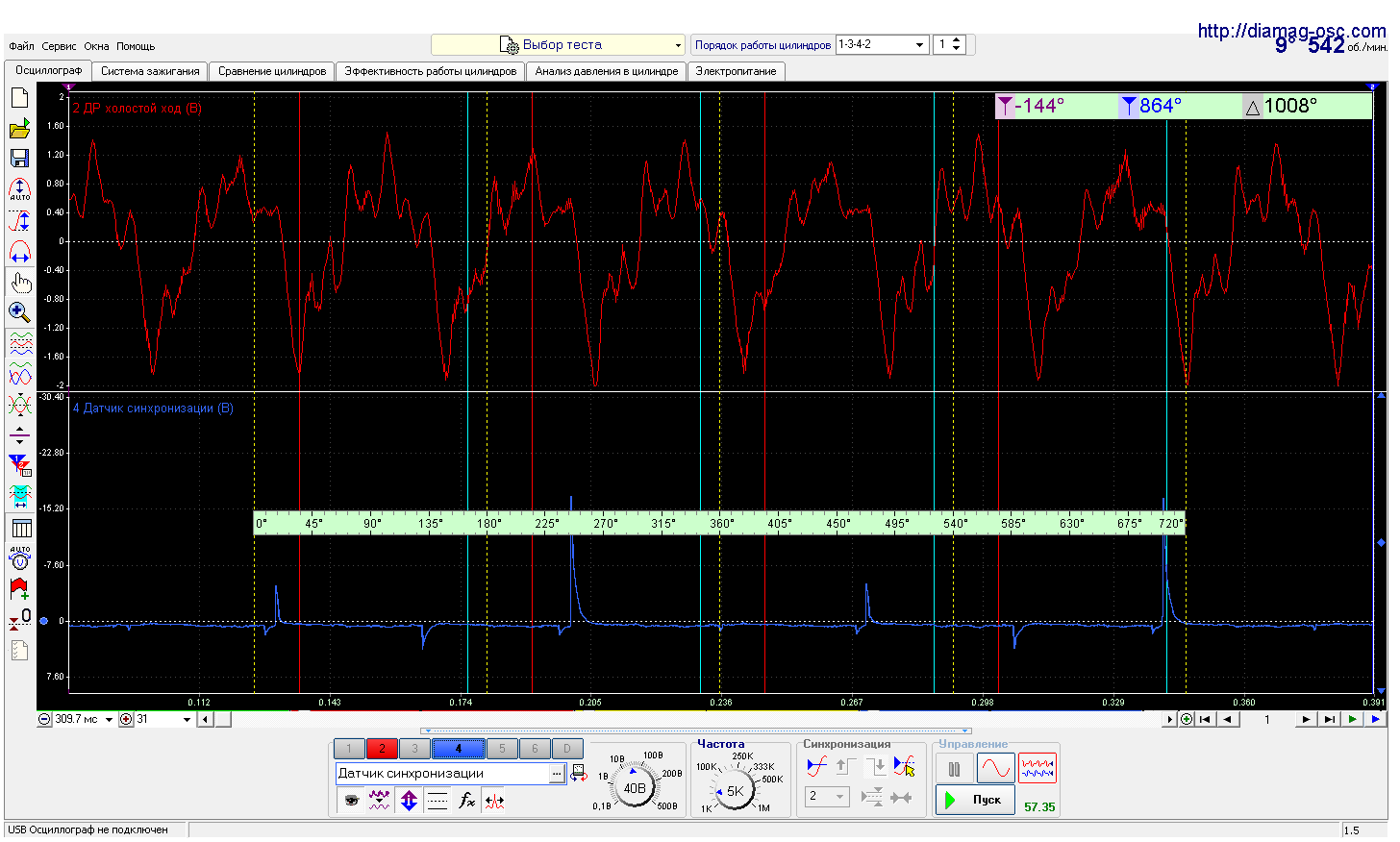Click the red spike horizontal-arrows icon
The image size is (1400, 842).
(x=495, y=800)
